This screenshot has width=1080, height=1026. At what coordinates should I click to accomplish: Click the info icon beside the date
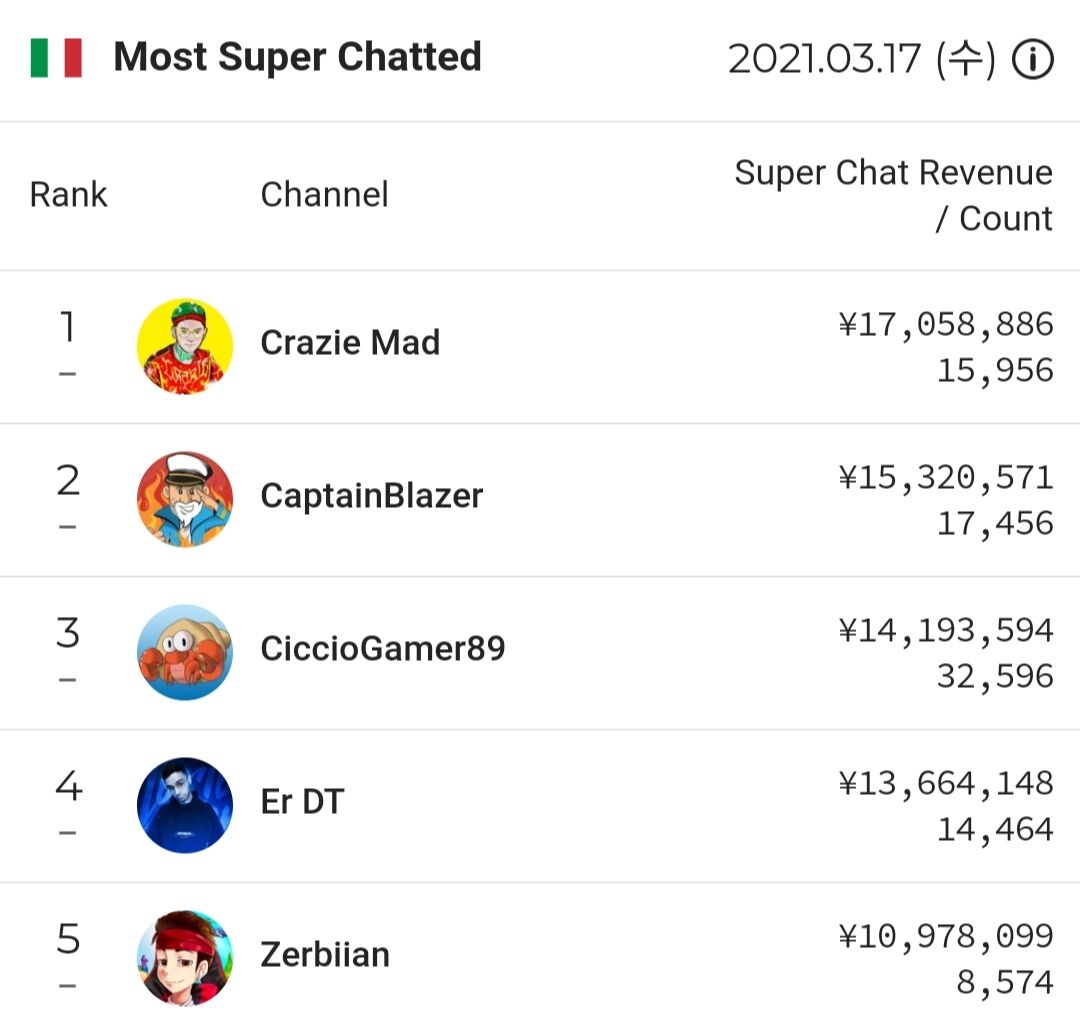[x=1033, y=60]
